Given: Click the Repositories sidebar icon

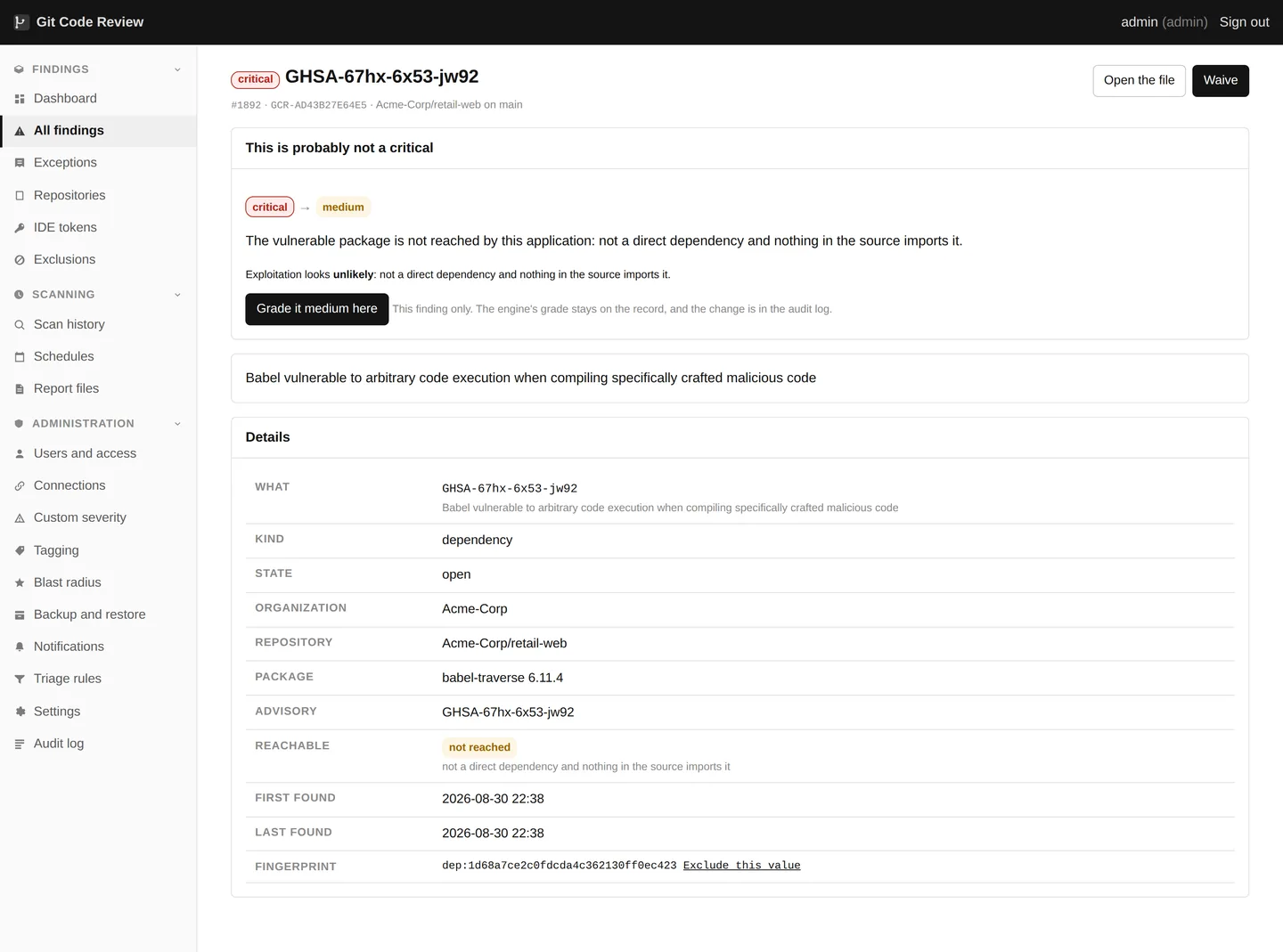Looking at the screenshot, I should pos(20,196).
